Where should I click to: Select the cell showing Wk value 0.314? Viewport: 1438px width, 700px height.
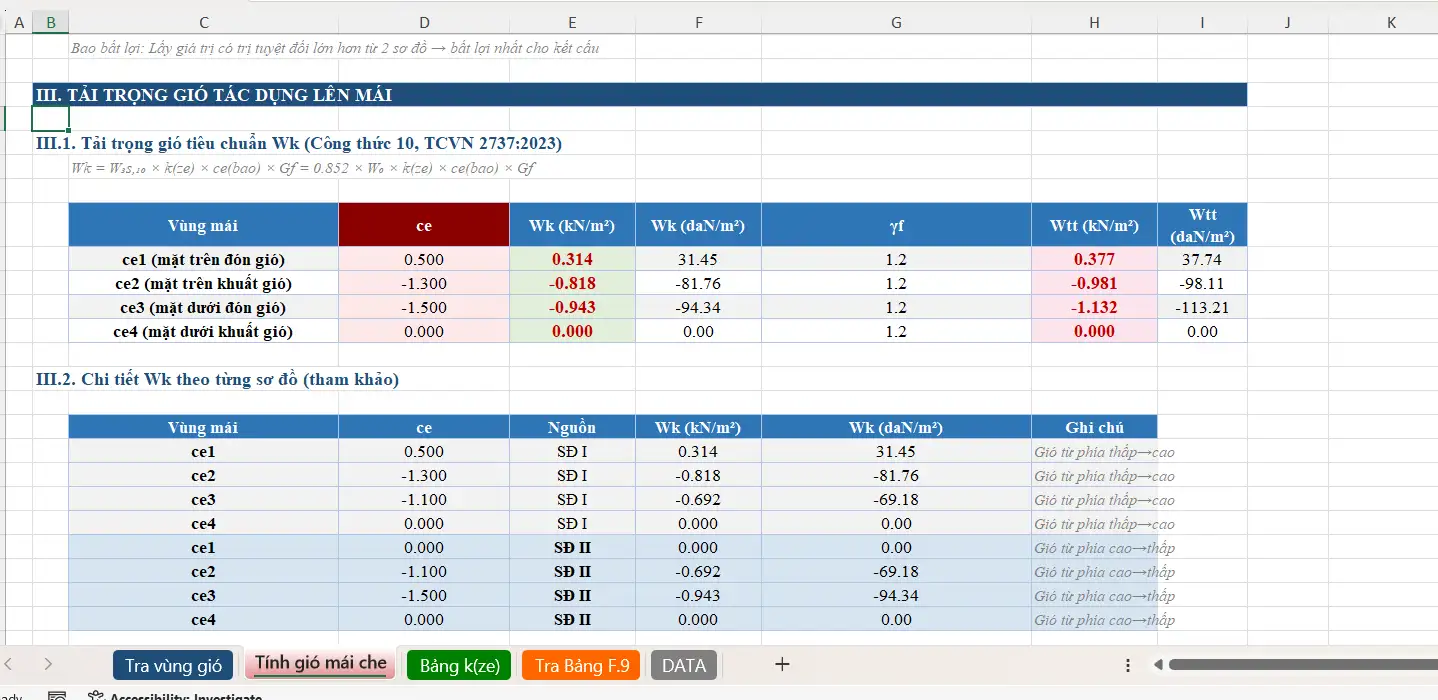(x=572, y=258)
